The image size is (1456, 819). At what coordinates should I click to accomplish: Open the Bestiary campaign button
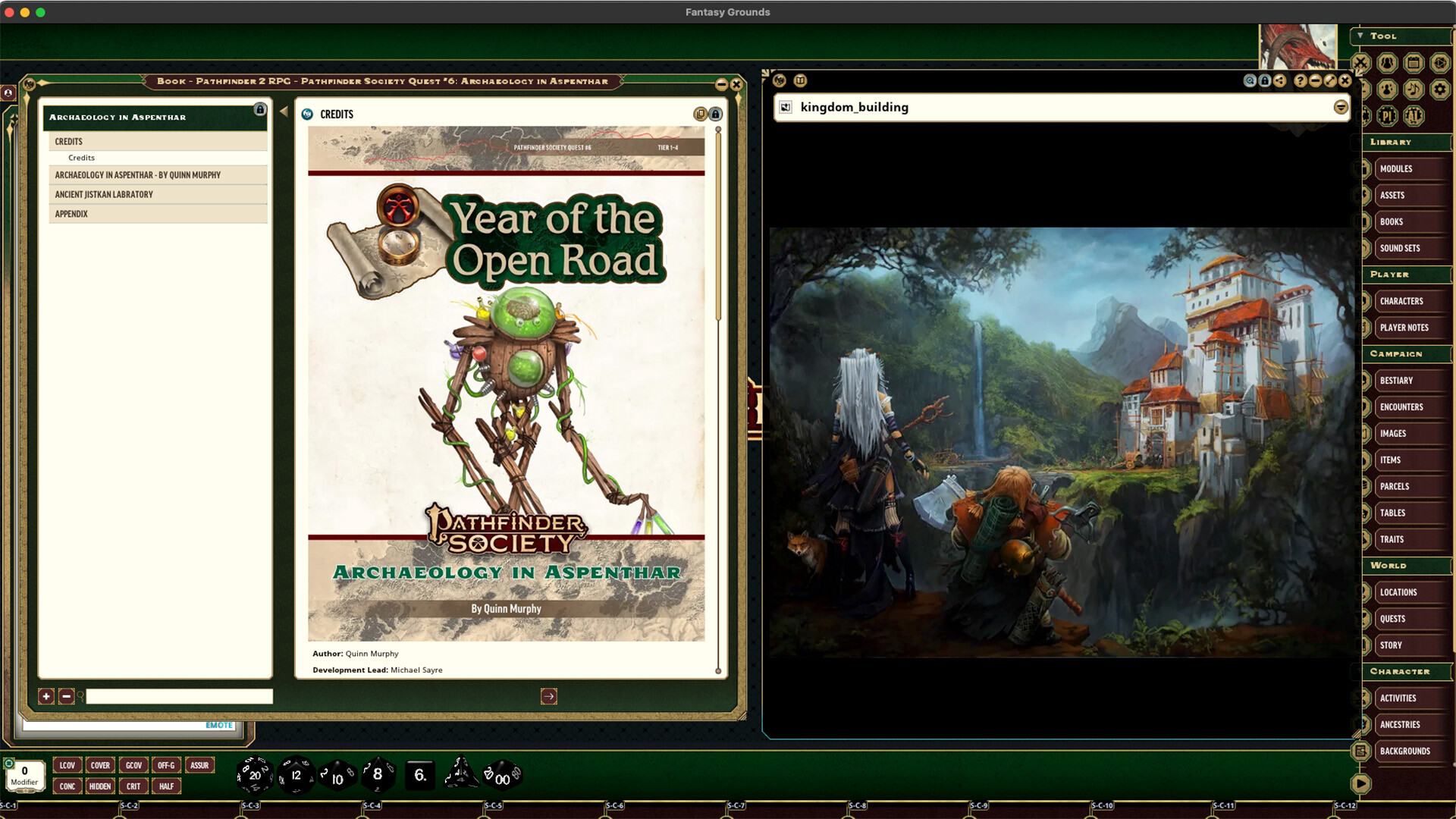click(1396, 381)
